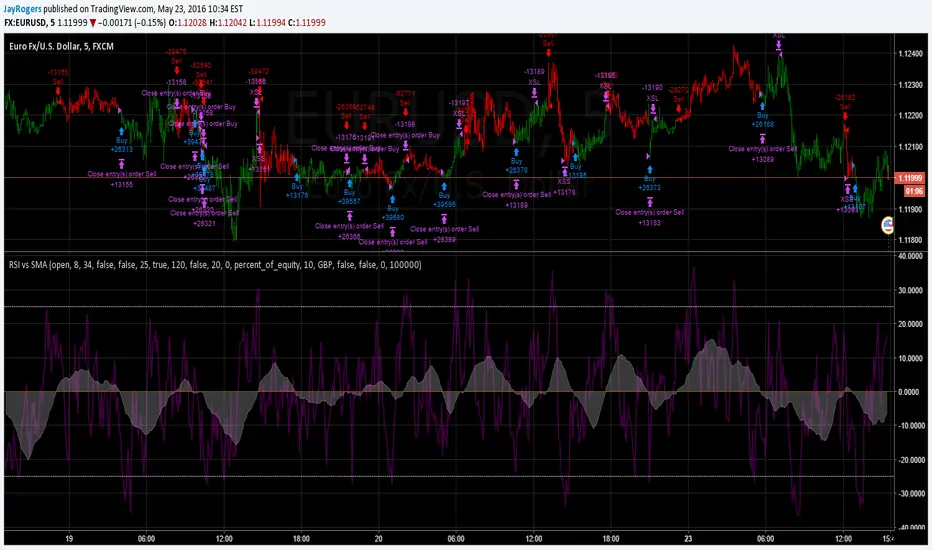932x550 pixels.
Task: Click the 1.11900 price axis label
Action: (910, 209)
